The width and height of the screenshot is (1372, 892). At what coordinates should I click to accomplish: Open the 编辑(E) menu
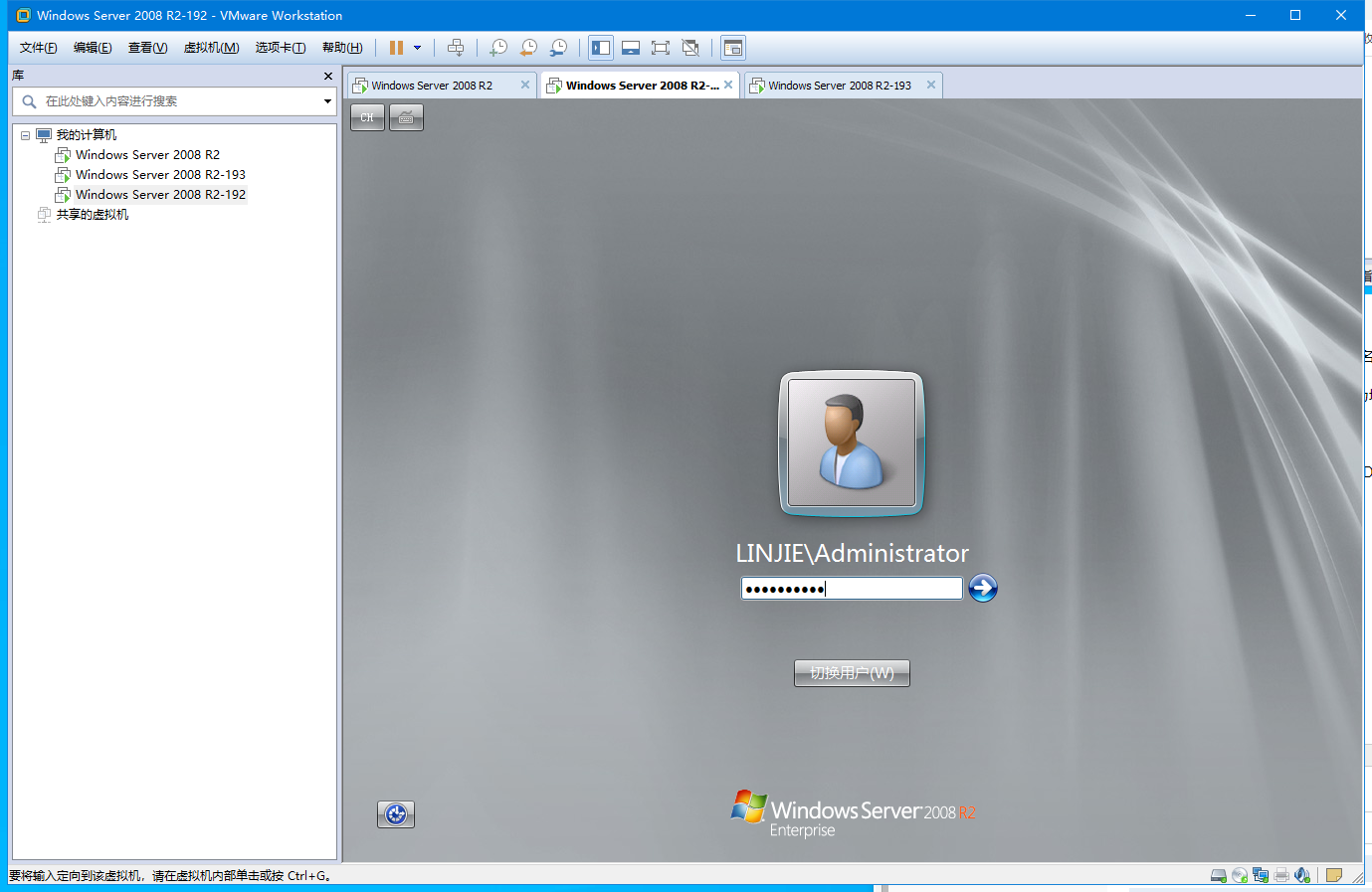[93, 48]
